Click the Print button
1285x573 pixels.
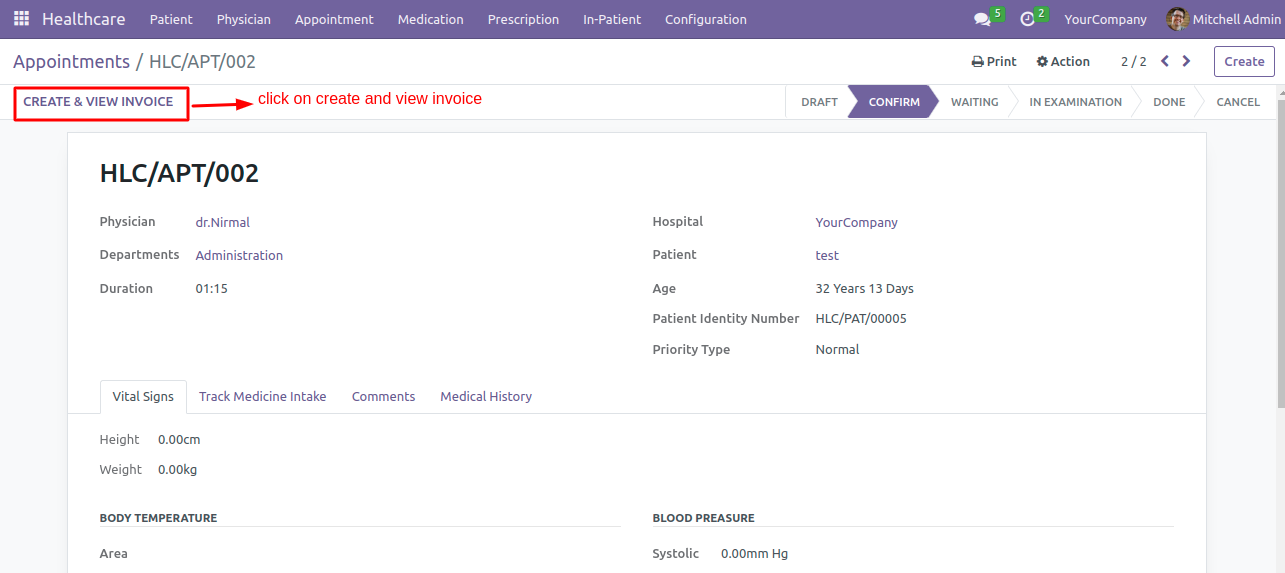994,61
